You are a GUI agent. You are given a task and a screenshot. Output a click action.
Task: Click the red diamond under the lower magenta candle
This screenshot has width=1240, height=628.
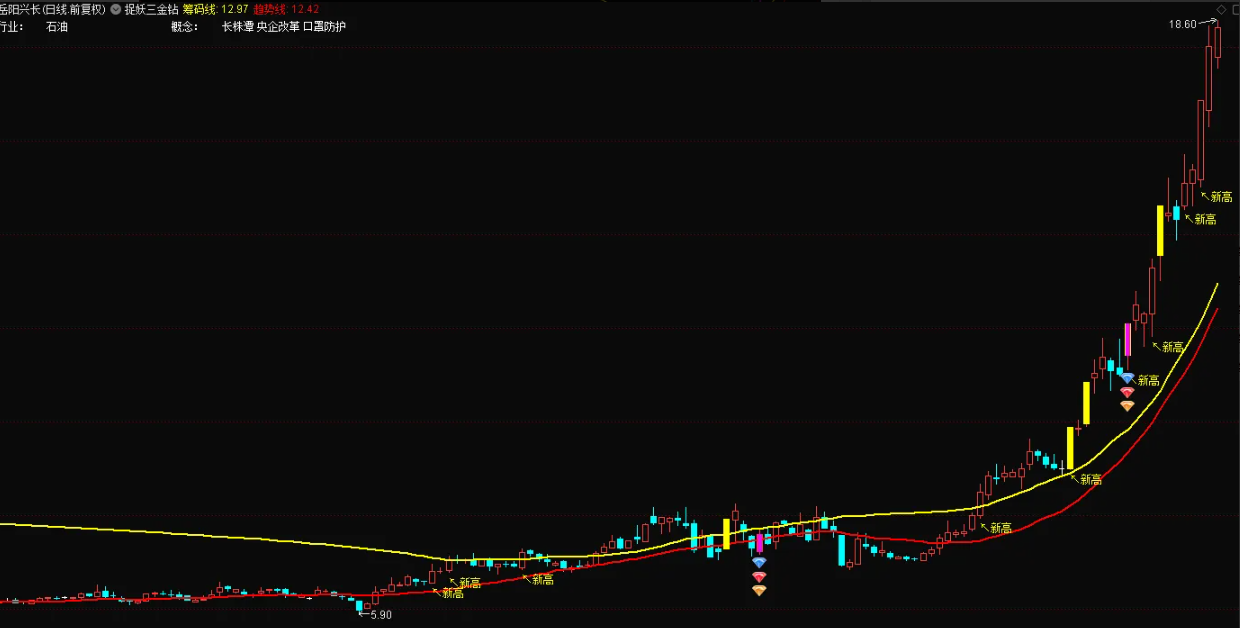point(759,577)
